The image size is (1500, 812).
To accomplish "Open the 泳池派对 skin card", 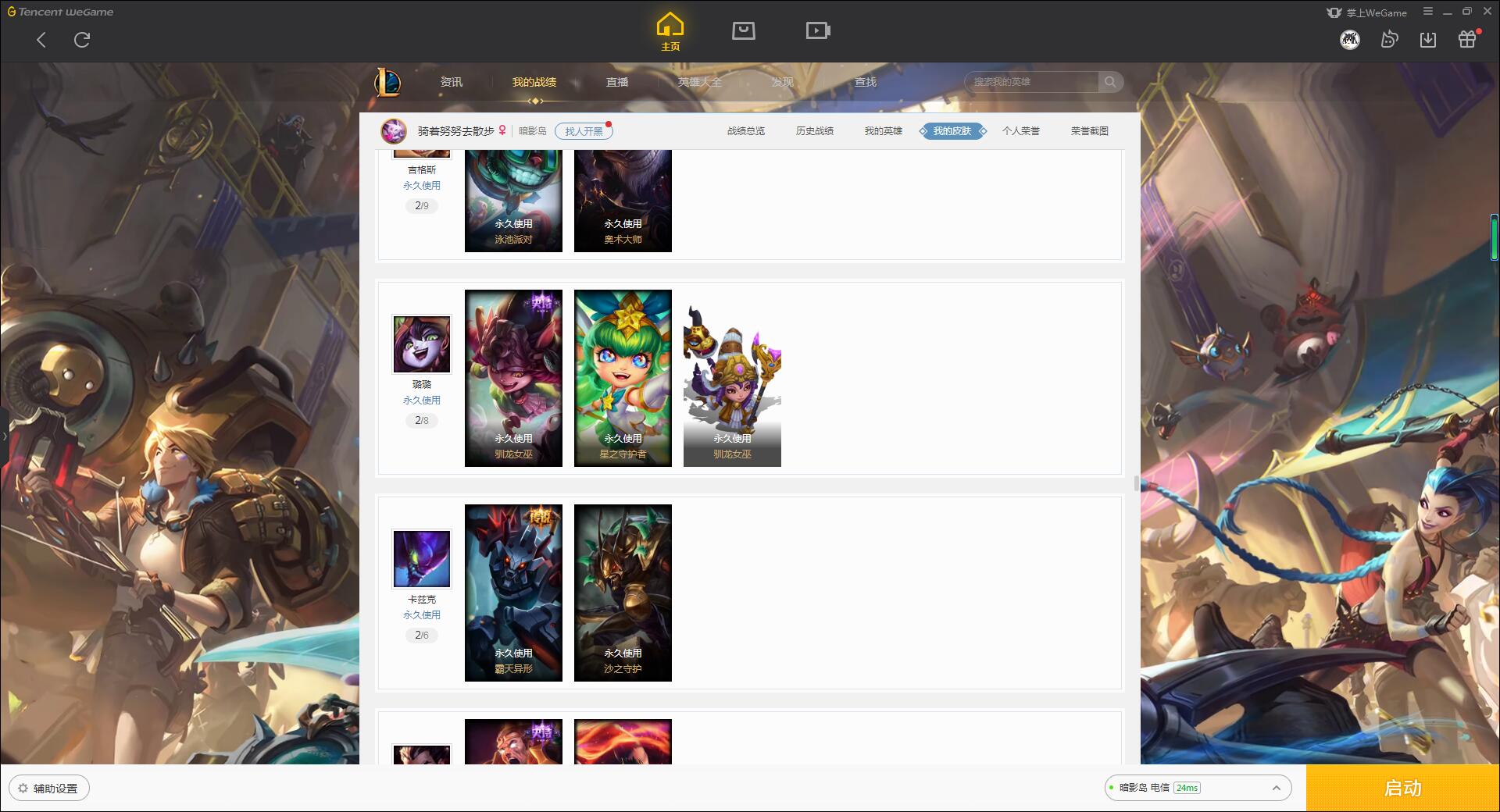I will coord(513,201).
